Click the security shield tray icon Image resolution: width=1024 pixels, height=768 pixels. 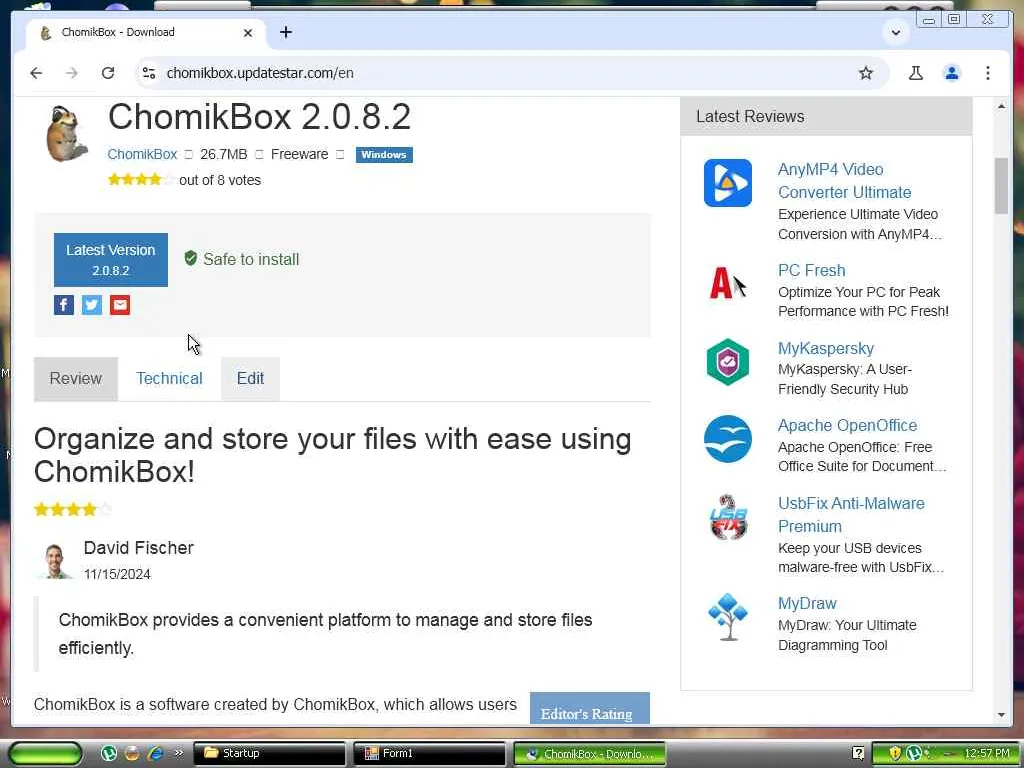pos(895,754)
